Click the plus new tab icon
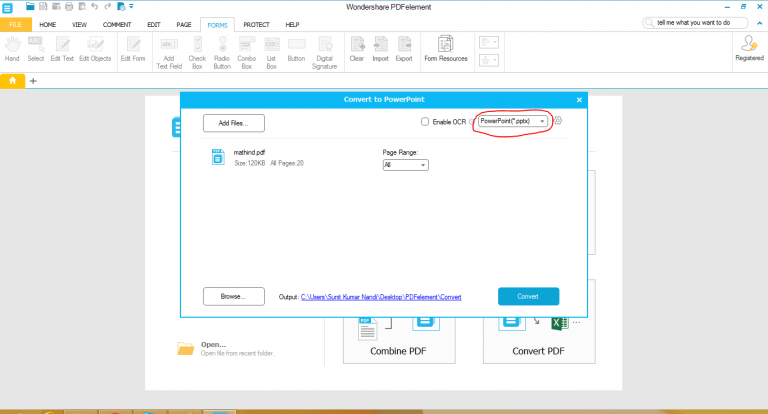This screenshot has width=768, height=414. pos(33,81)
